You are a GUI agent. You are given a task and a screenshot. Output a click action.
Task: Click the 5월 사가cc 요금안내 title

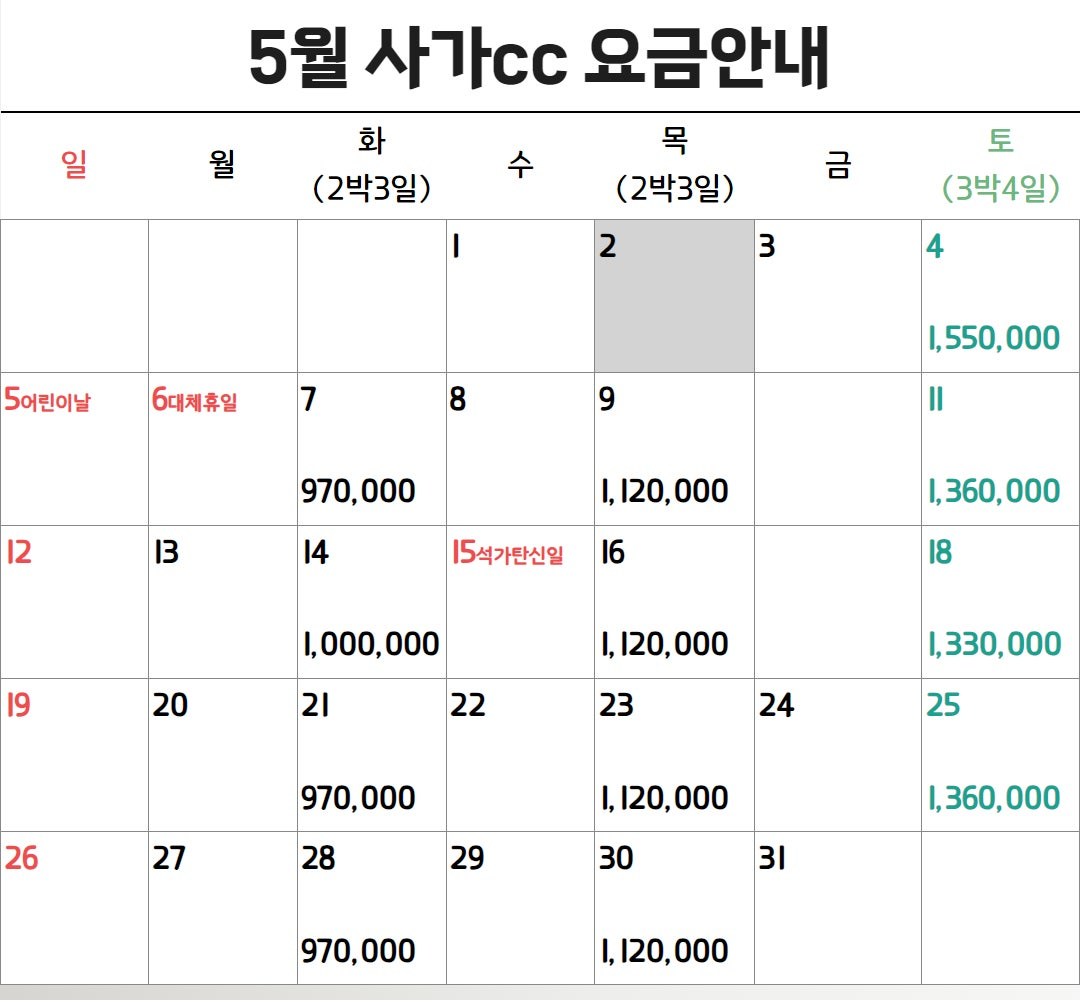539,59
